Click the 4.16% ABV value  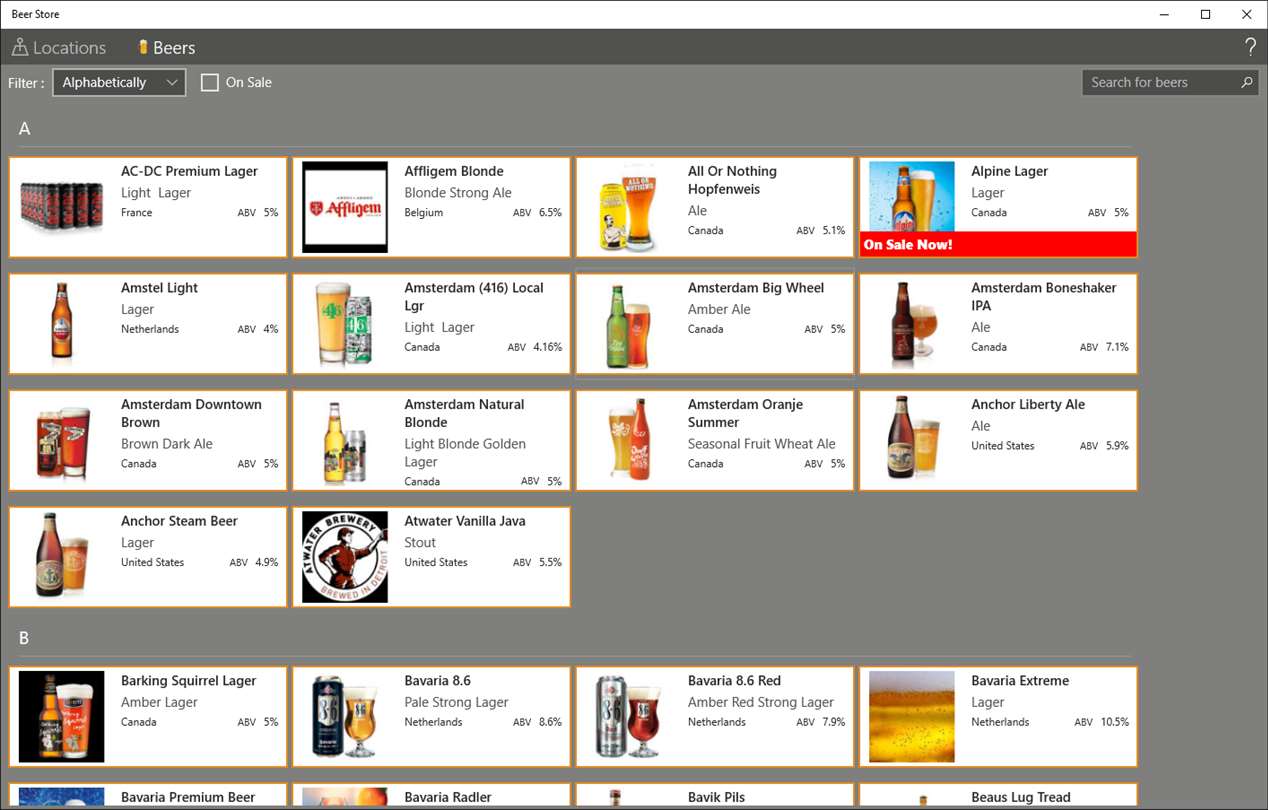pyautogui.click(x=547, y=347)
